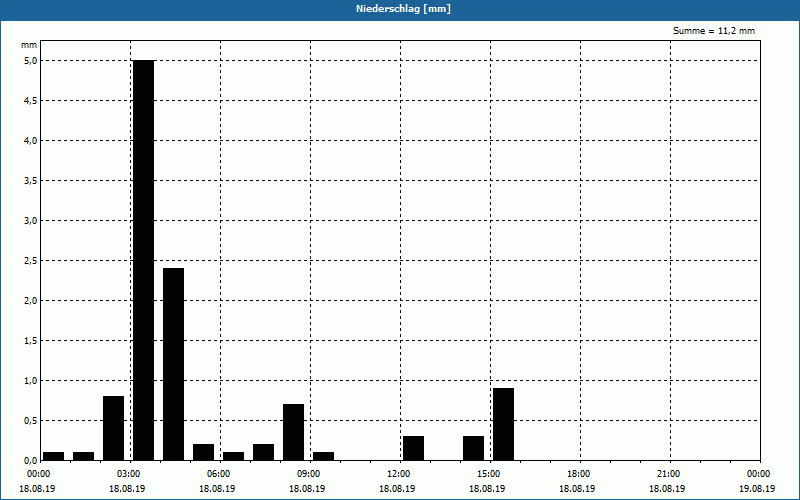Click the 'Summe = 11,2 mm' total label
Image resolution: width=800 pixels, height=500 pixels.
coord(714,31)
